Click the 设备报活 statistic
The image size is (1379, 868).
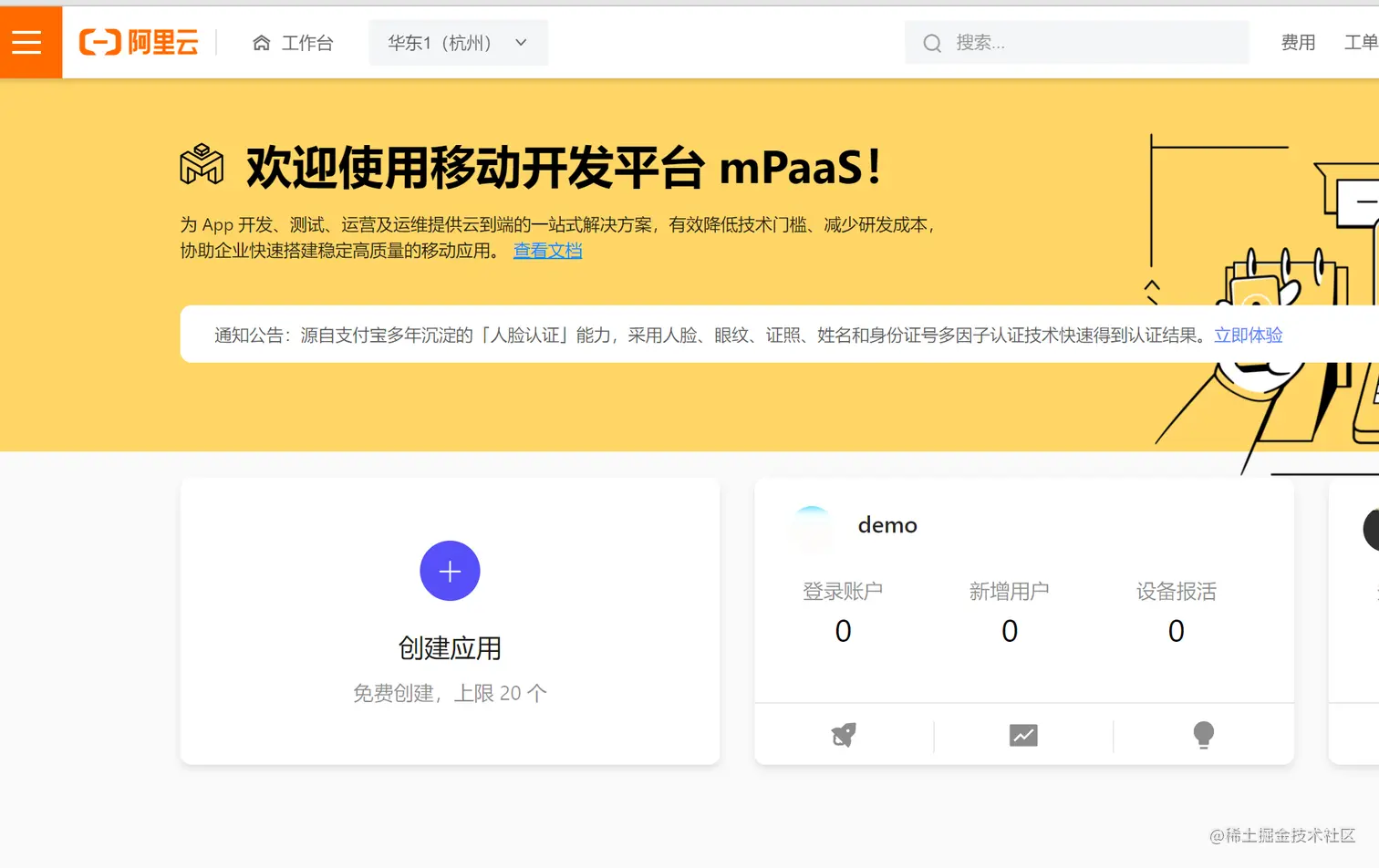tap(1177, 612)
